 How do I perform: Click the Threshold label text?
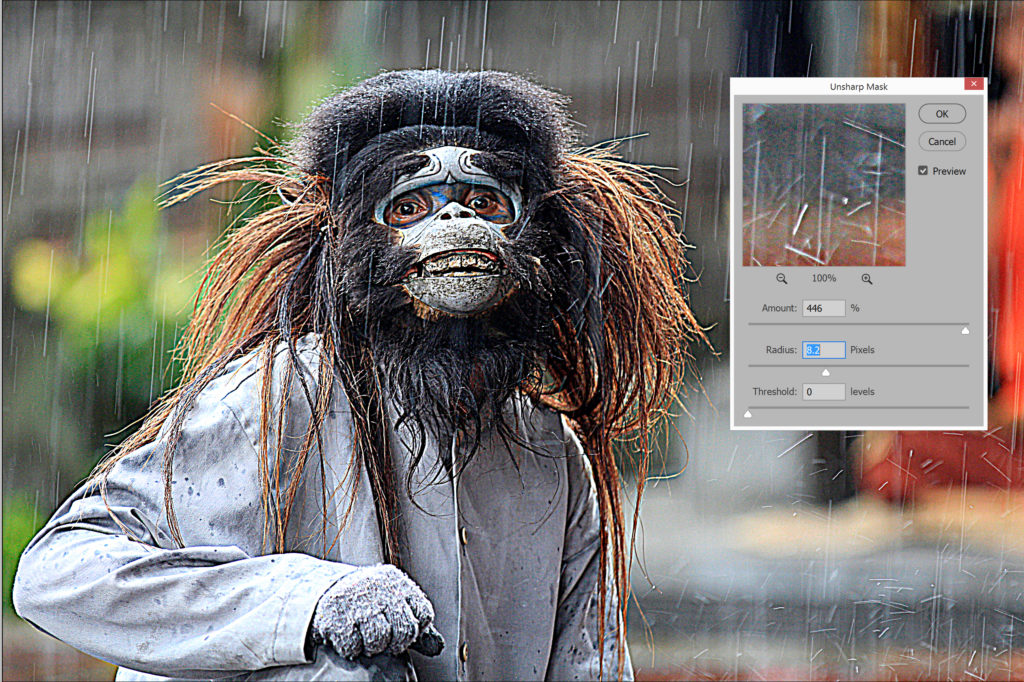click(774, 392)
